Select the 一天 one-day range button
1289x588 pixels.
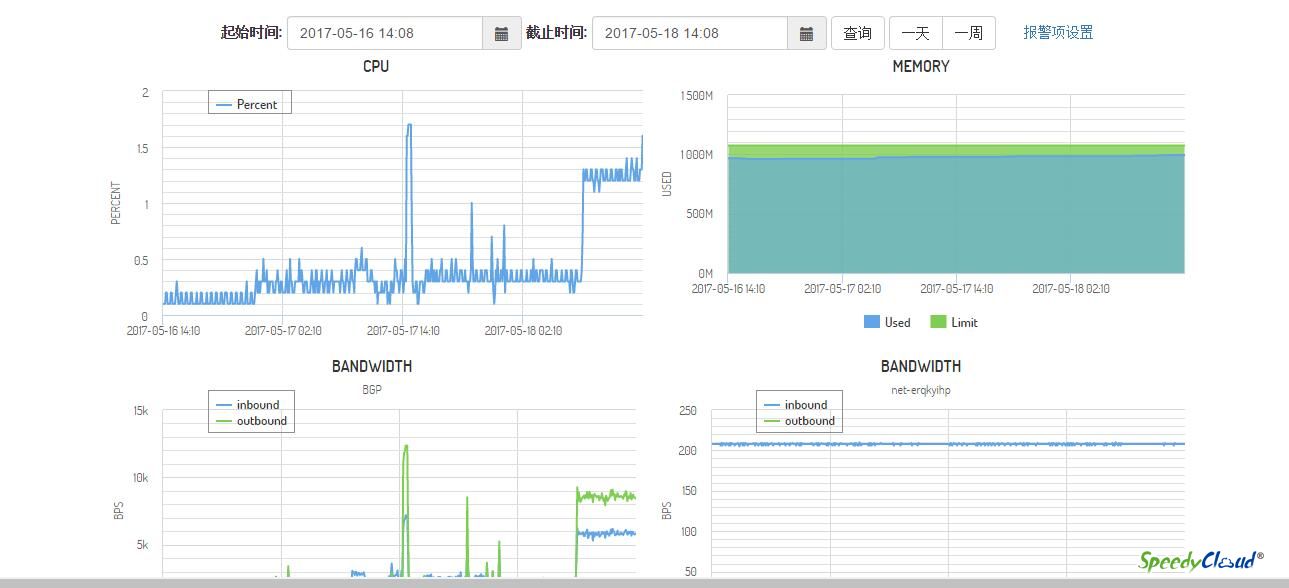(x=916, y=33)
